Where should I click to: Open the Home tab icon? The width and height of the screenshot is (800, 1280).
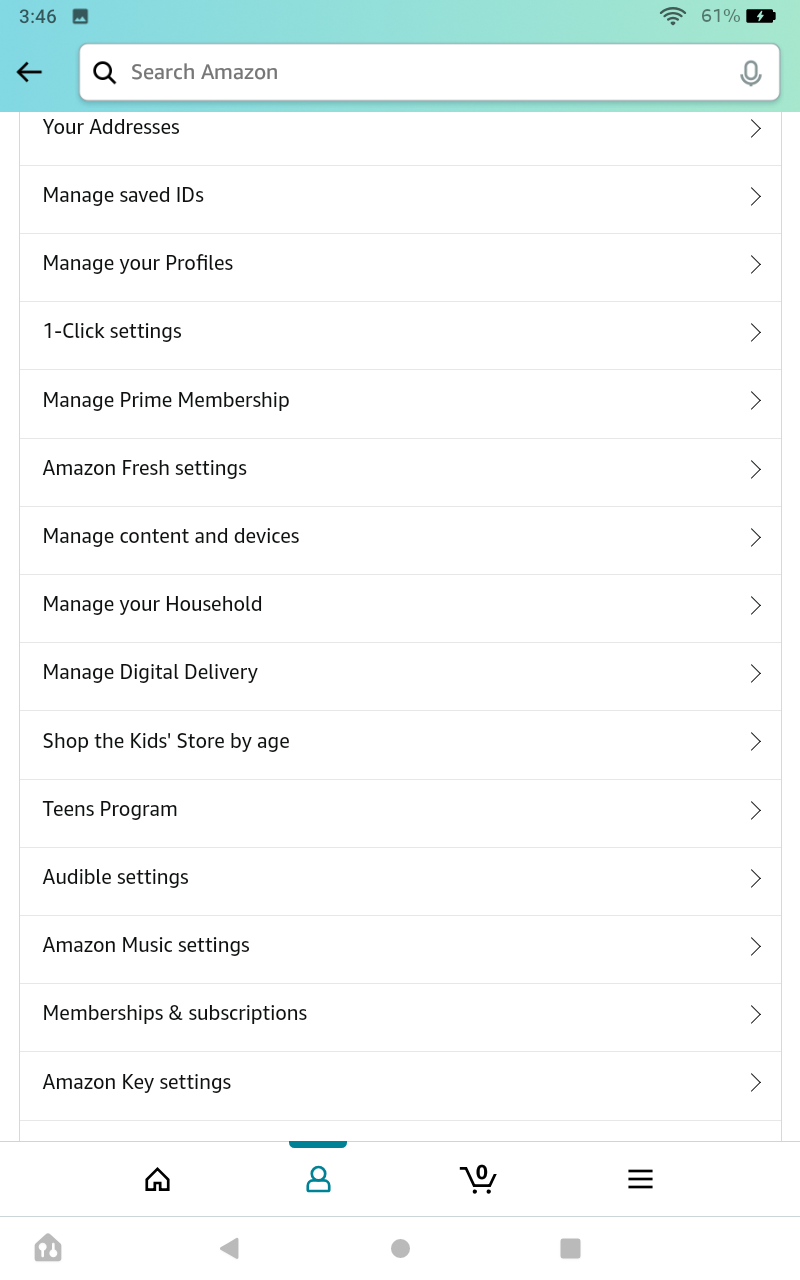pyautogui.click(x=158, y=1180)
